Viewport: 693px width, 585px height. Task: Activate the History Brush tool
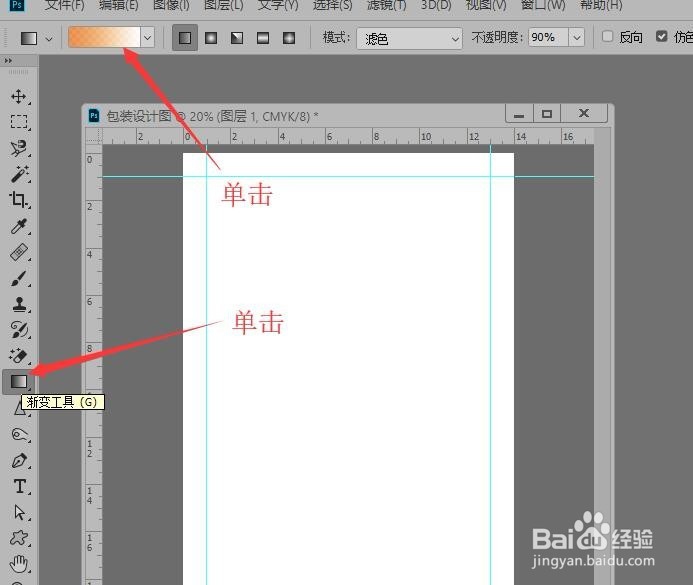click(x=19, y=330)
